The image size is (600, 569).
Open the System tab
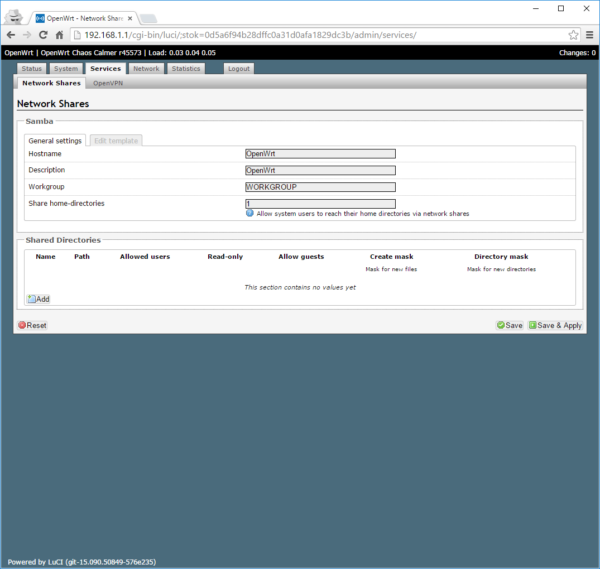(x=66, y=69)
